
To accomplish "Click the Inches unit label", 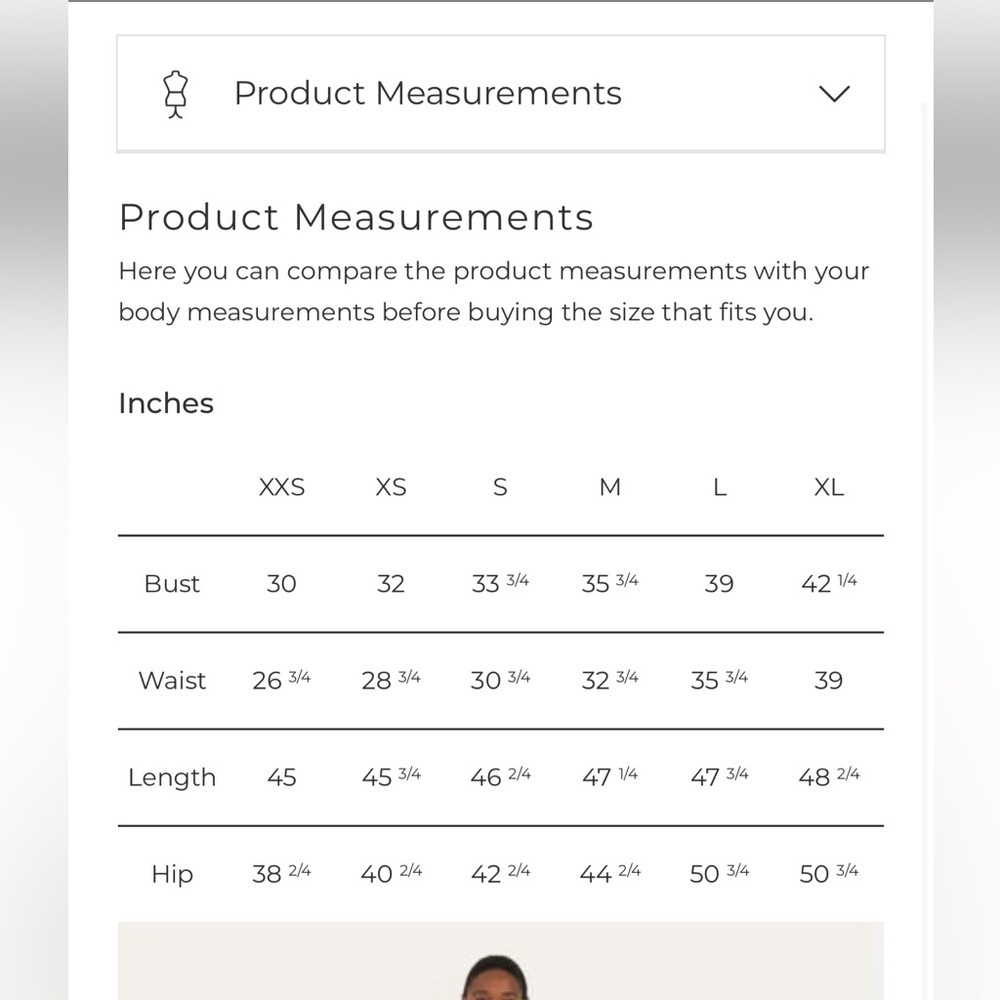I will point(166,403).
